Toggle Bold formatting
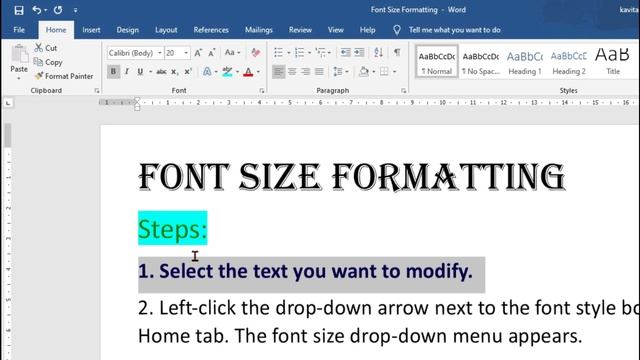Image resolution: width=640 pixels, height=360 pixels. coord(113,71)
